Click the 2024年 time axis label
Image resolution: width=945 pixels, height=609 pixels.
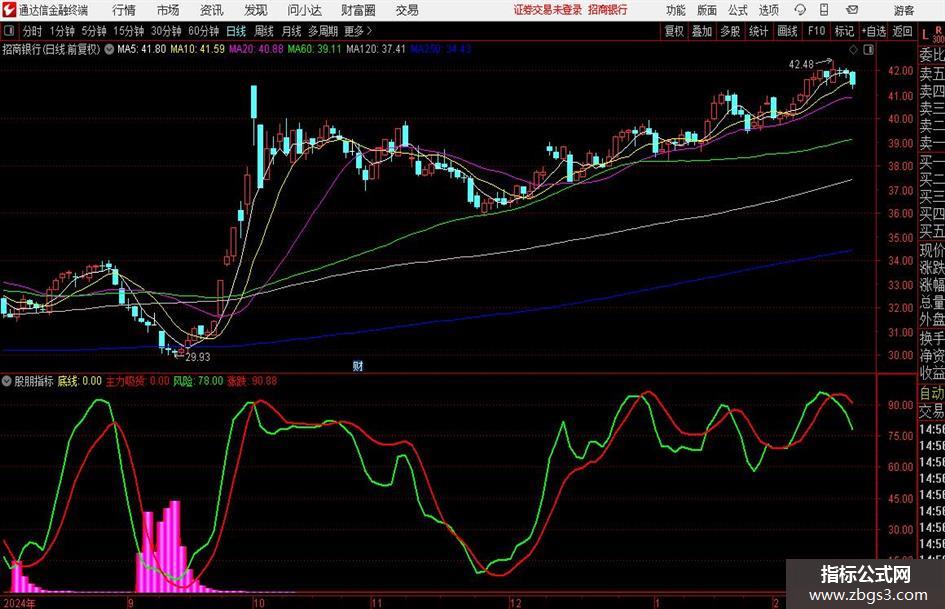(19, 603)
